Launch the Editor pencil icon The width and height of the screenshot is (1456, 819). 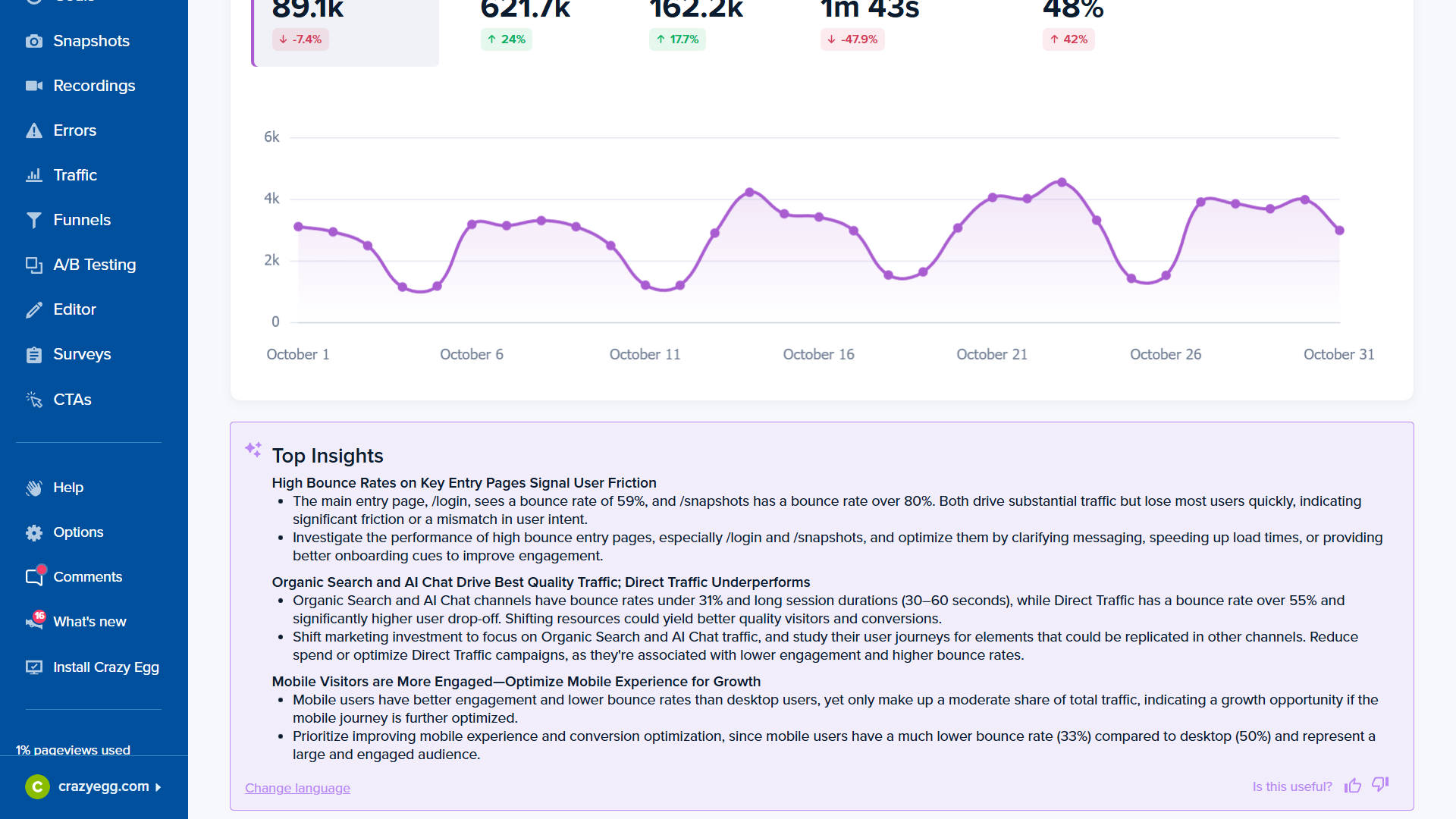(35, 309)
